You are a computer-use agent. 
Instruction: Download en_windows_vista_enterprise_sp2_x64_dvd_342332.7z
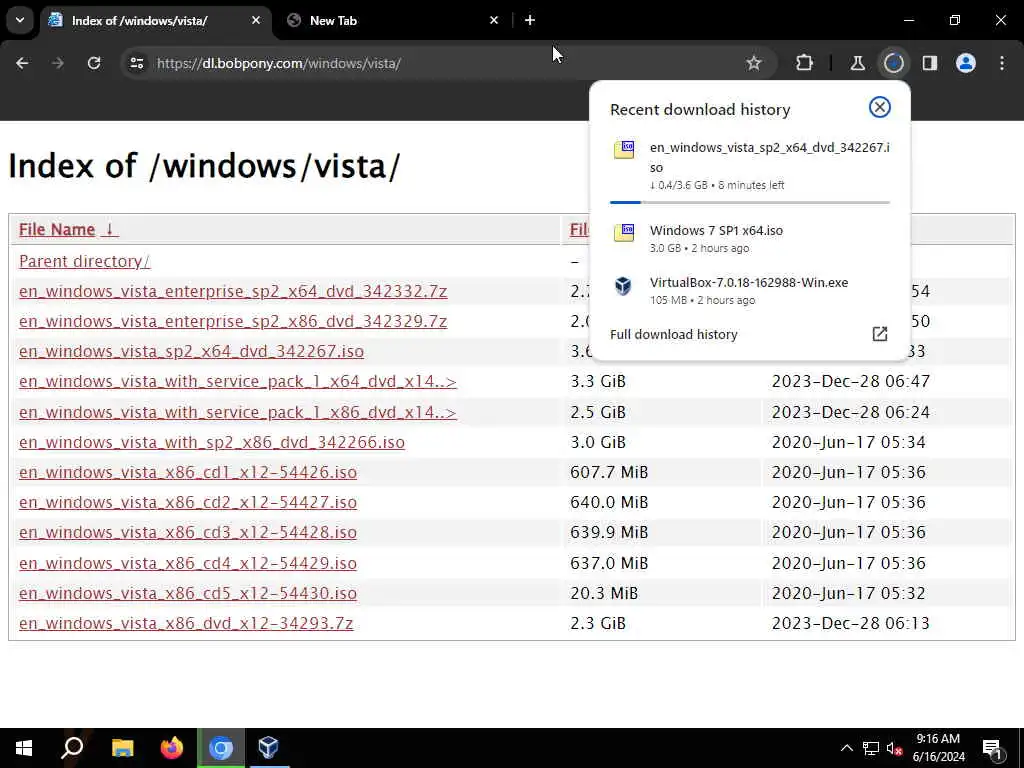click(233, 291)
